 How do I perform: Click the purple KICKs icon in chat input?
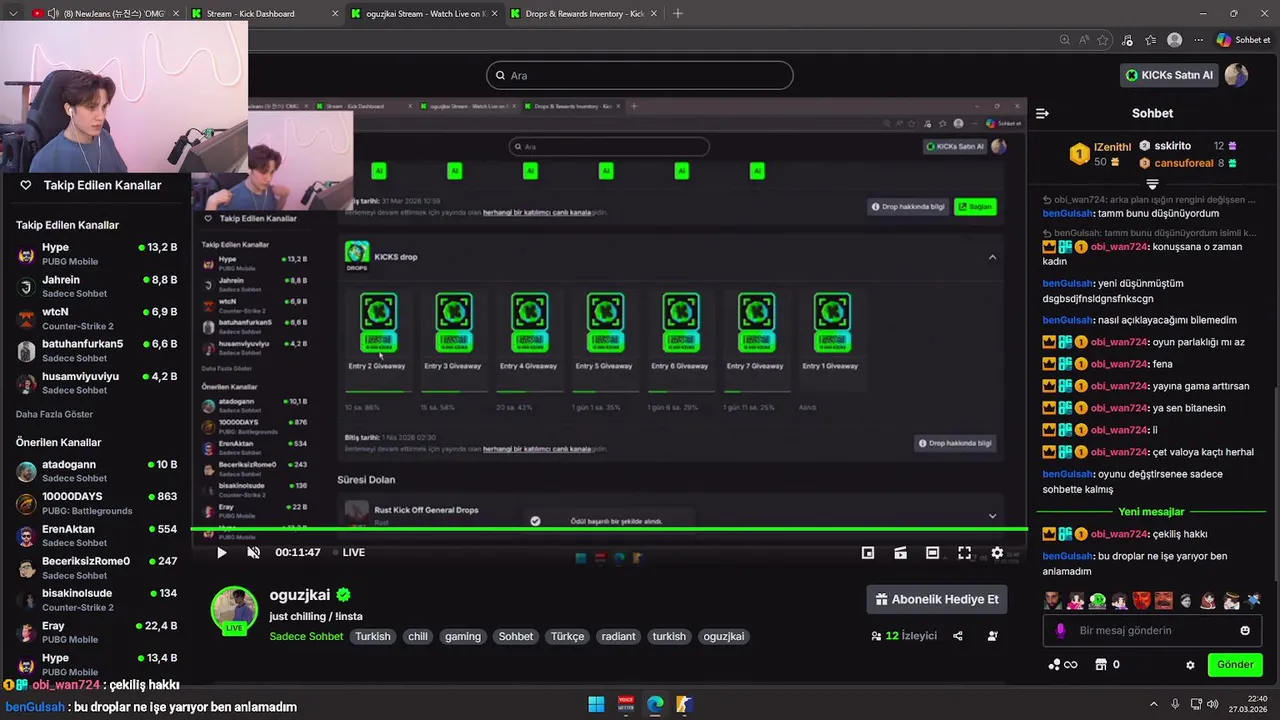tap(1060, 631)
